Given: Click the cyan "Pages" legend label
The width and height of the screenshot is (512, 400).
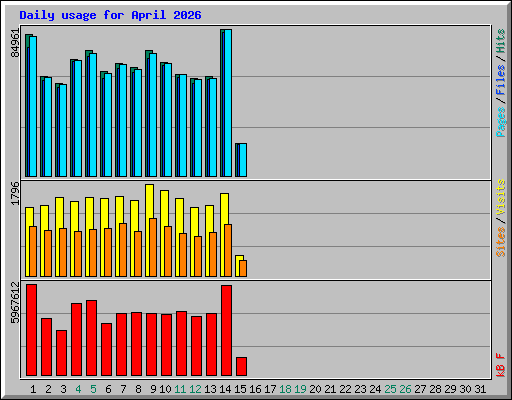Looking at the screenshot, I should [x=500, y=122].
